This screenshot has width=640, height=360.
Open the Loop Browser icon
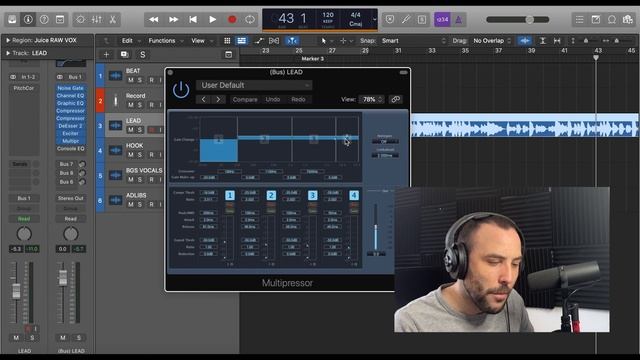coord(611,19)
